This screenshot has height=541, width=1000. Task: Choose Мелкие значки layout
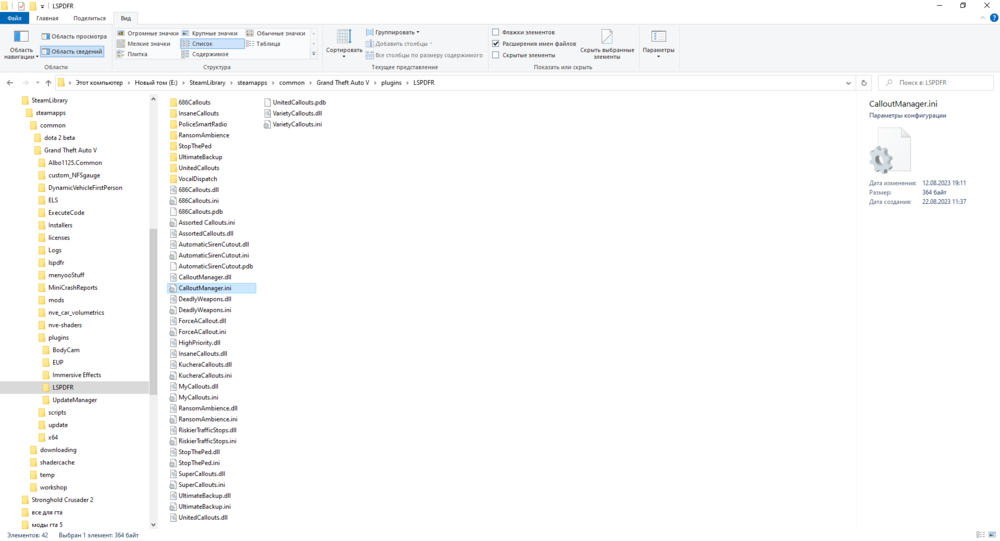pyautogui.click(x=144, y=44)
